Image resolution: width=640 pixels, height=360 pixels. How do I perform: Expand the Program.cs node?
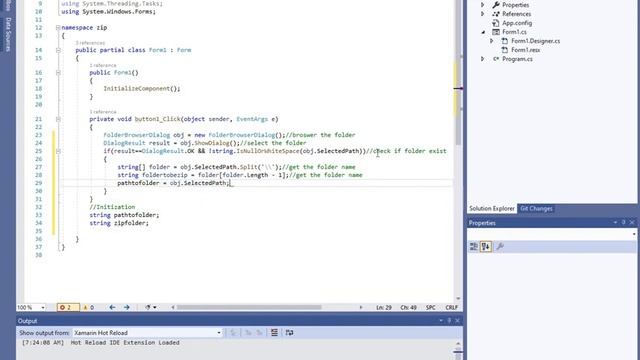(482, 59)
